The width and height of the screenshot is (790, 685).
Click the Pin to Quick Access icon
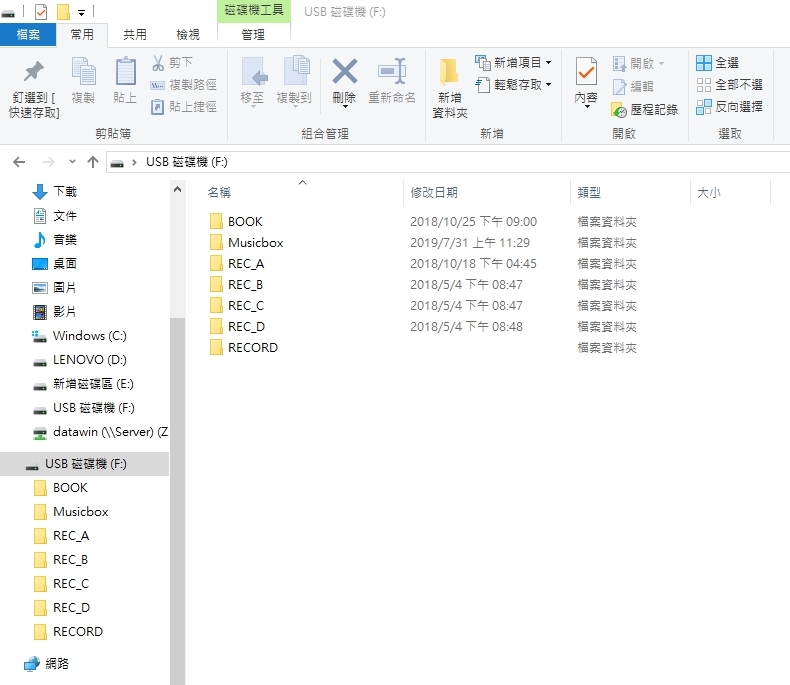pos(34,72)
